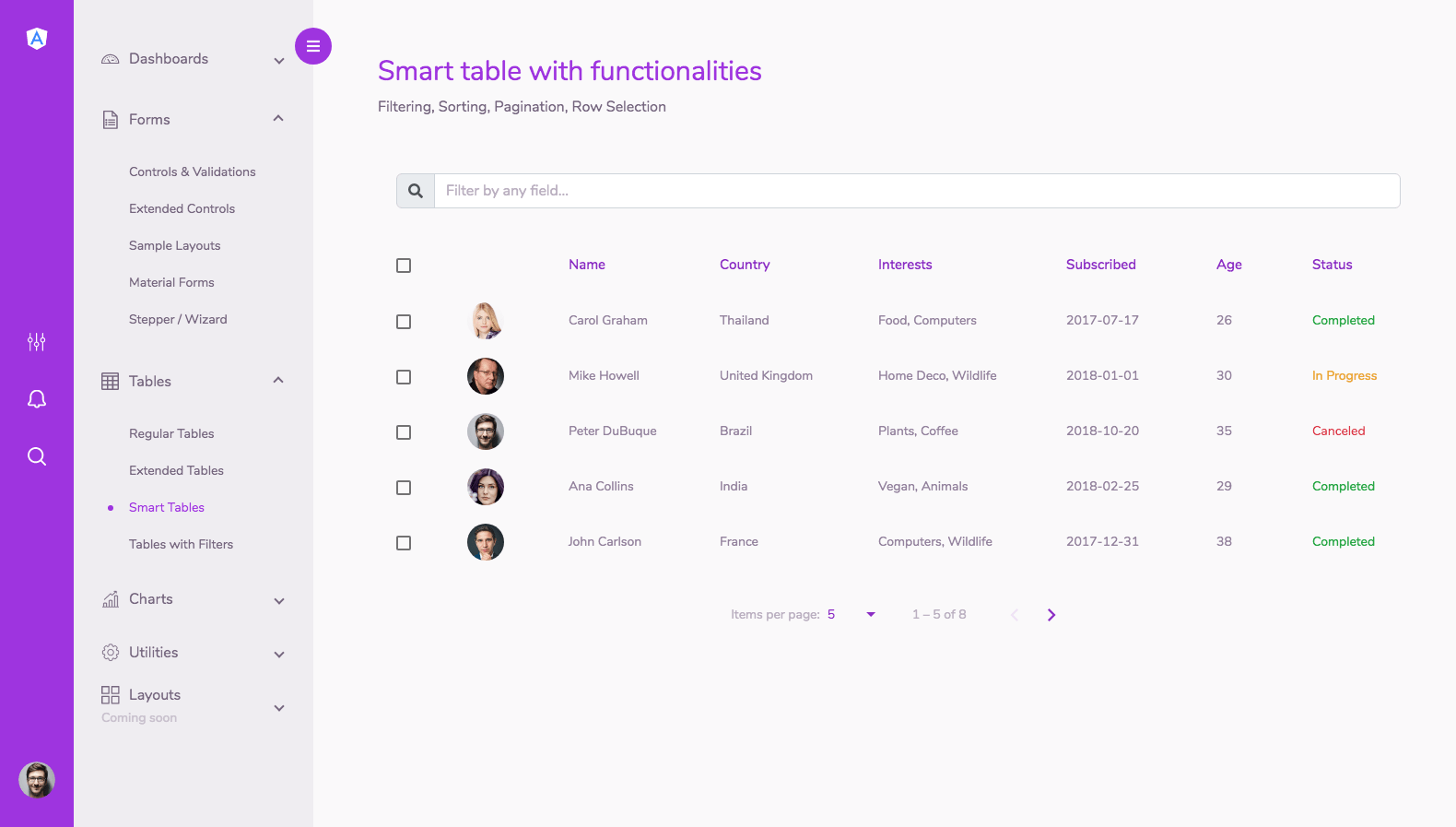The image size is (1456, 827).
Task: Open Material Forms page
Action: (x=171, y=282)
